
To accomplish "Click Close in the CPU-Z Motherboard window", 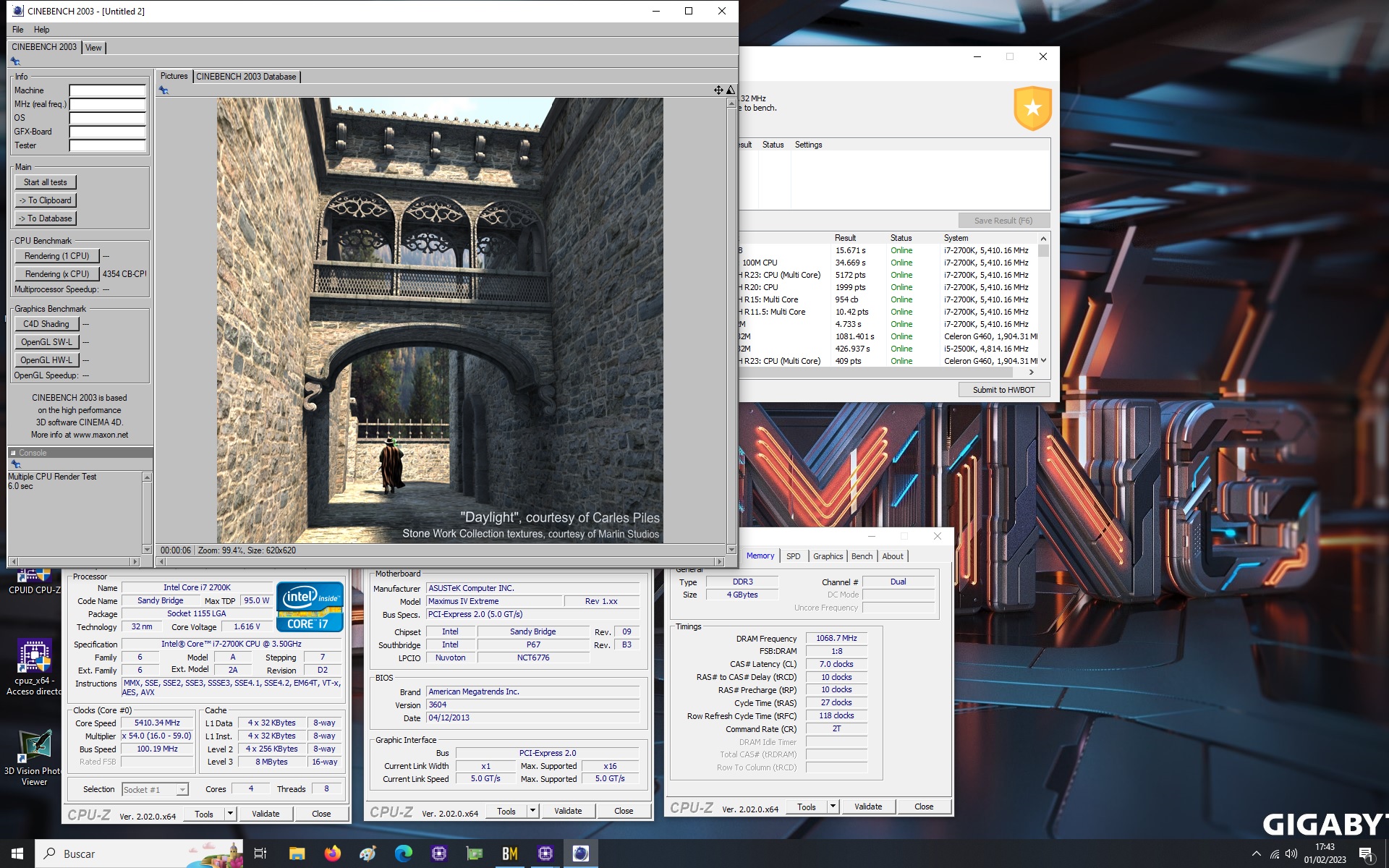I will (x=624, y=811).
